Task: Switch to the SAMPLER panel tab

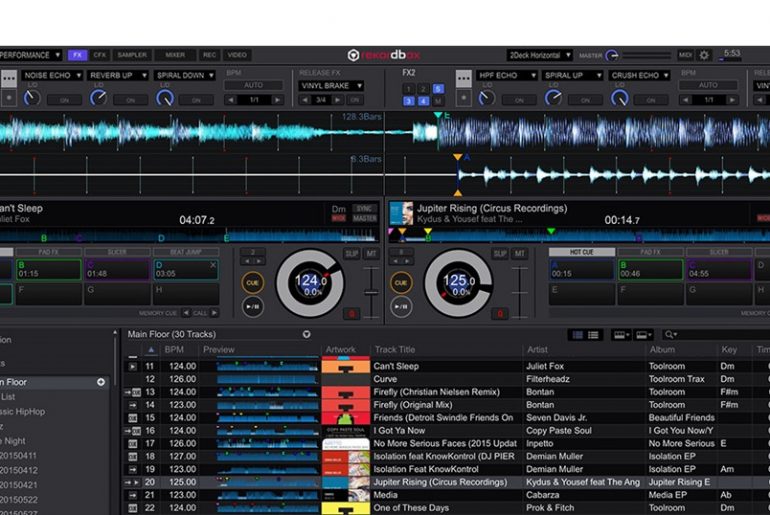Action: pyautogui.click(x=131, y=55)
